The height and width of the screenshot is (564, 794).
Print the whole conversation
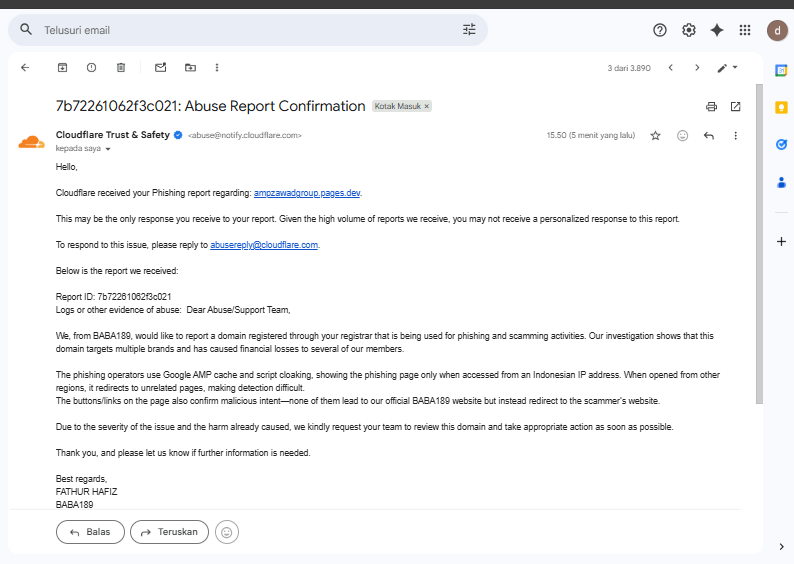[x=711, y=106]
